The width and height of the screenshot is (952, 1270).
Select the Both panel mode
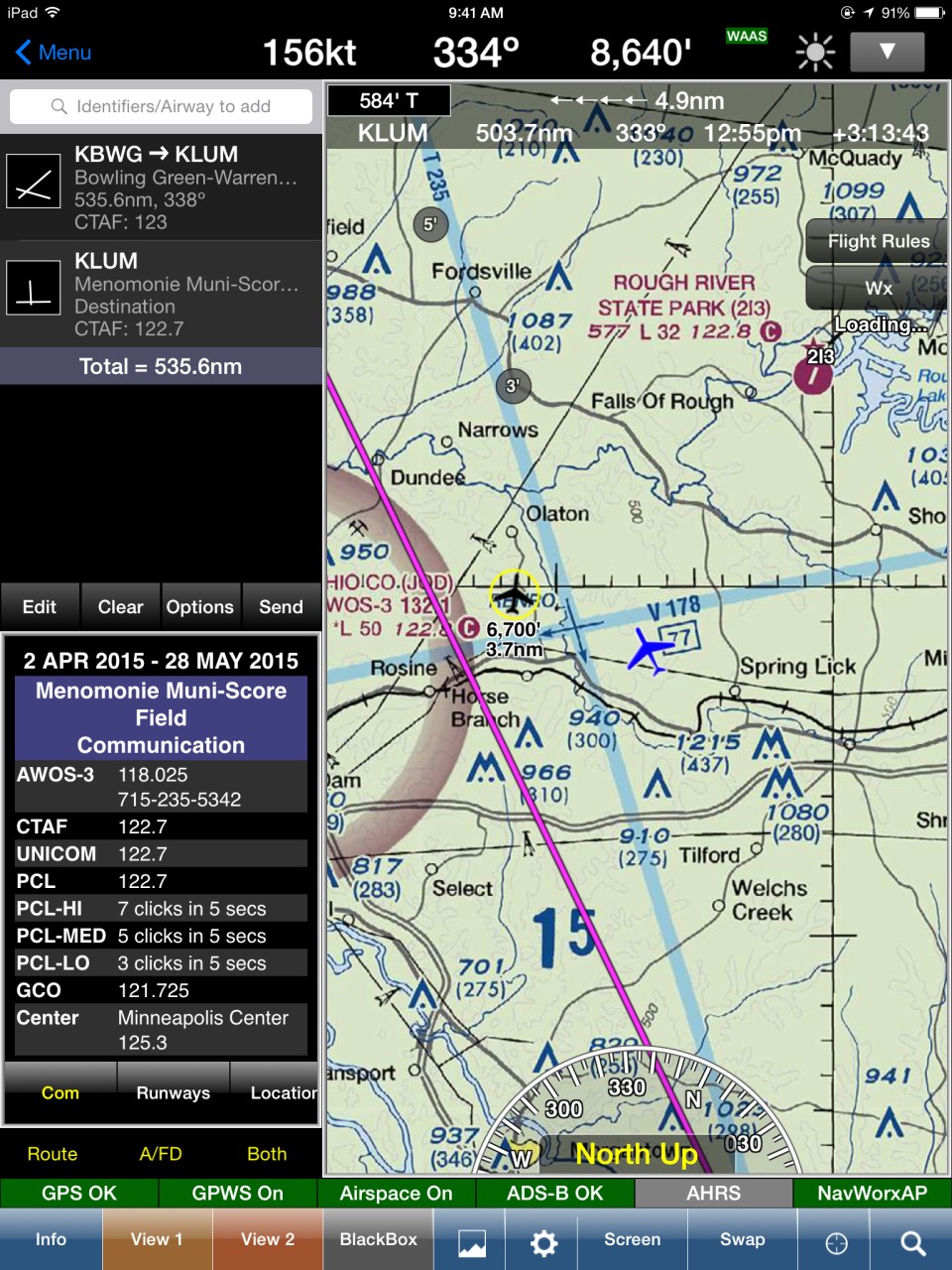[x=267, y=1154]
